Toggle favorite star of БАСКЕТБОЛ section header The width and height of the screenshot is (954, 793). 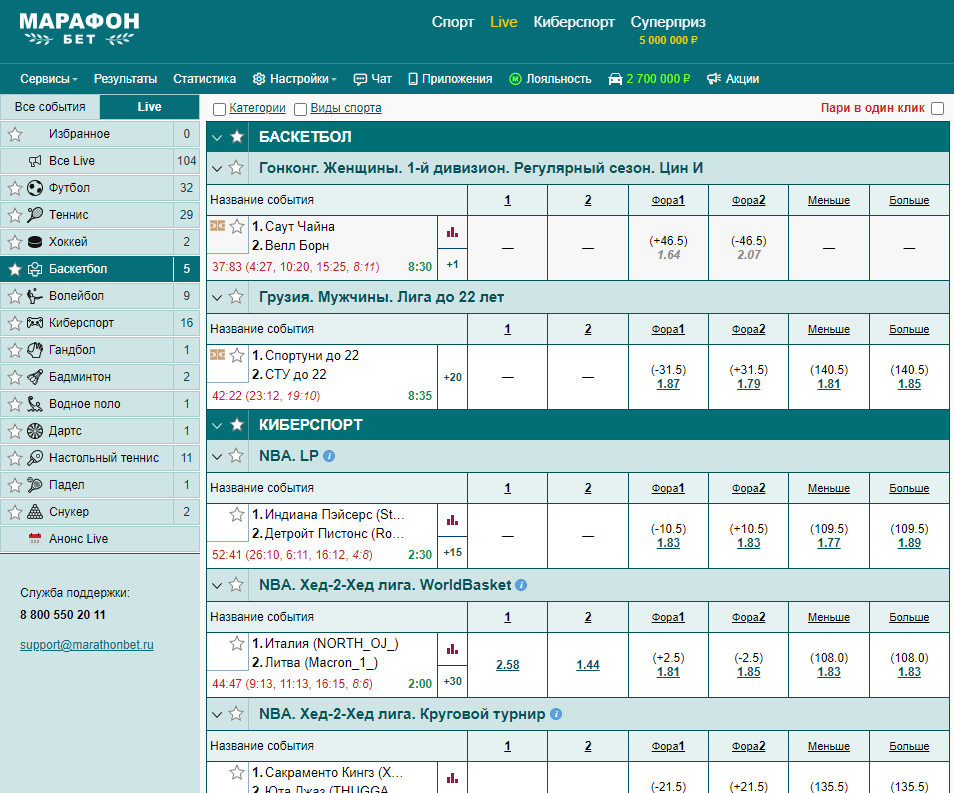[237, 137]
